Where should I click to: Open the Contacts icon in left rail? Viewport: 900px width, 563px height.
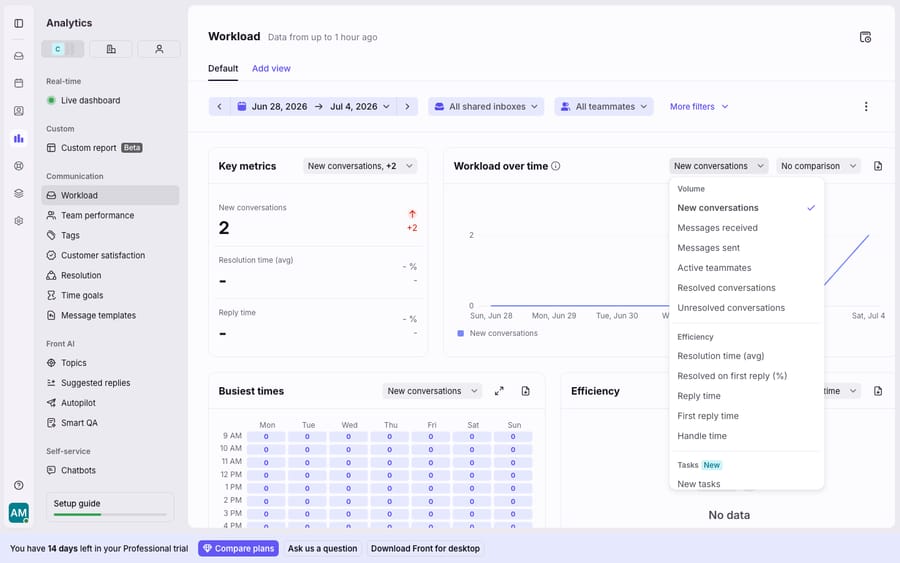[19, 111]
